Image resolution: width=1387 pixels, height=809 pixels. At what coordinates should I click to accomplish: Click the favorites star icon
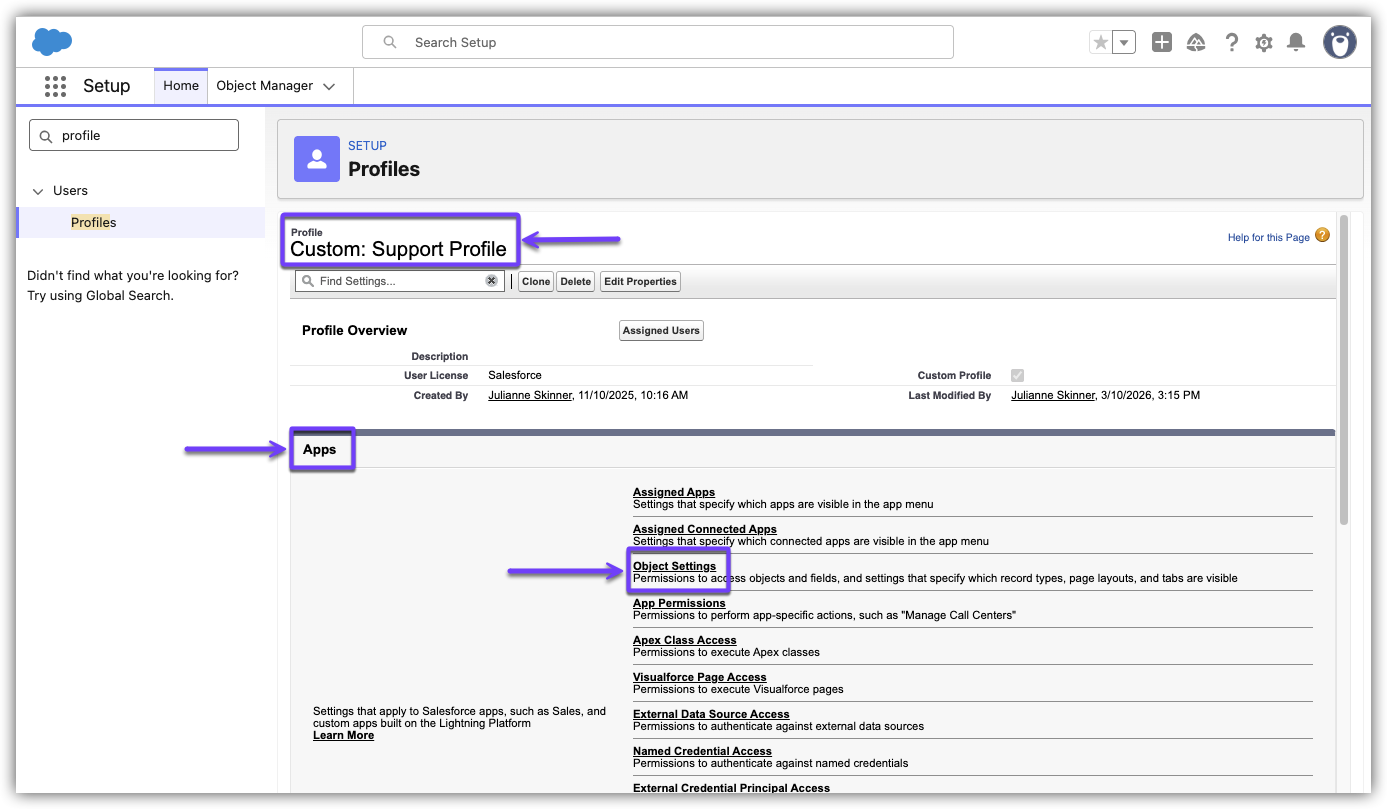coord(1101,42)
